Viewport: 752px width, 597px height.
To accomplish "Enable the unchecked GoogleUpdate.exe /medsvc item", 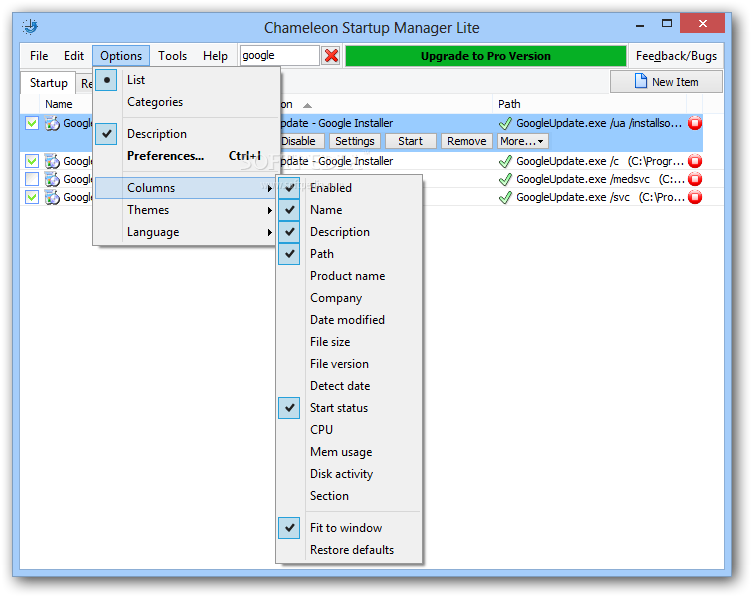I will click(x=32, y=179).
